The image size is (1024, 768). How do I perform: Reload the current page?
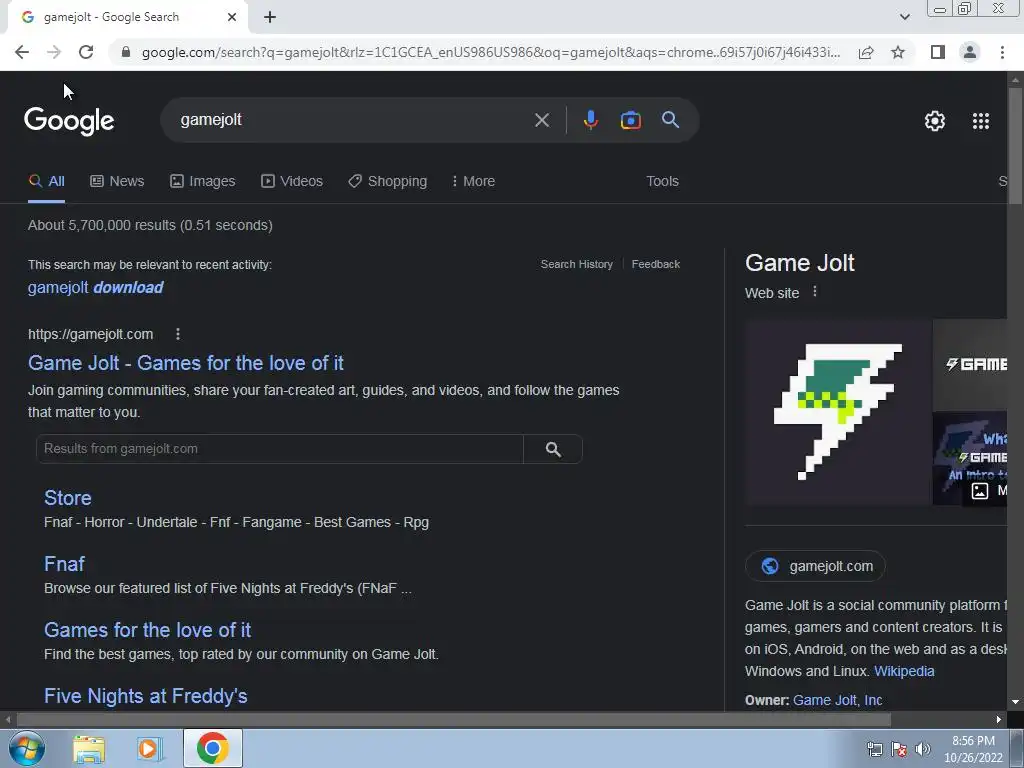pyautogui.click(x=86, y=52)
